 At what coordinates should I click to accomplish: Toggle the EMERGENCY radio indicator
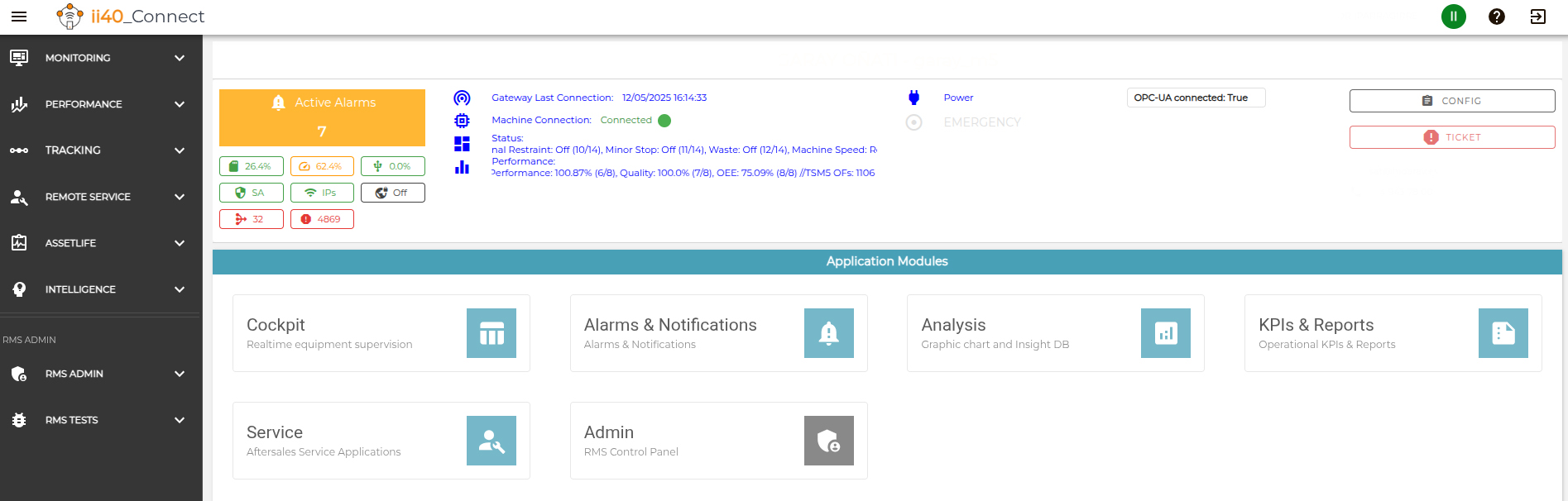coord(913,122)
